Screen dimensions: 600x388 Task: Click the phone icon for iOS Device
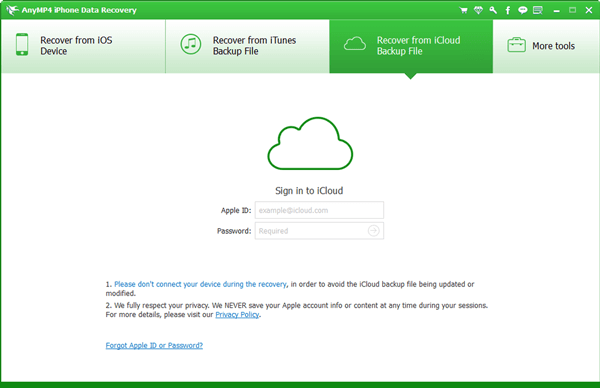pos(22,44)
